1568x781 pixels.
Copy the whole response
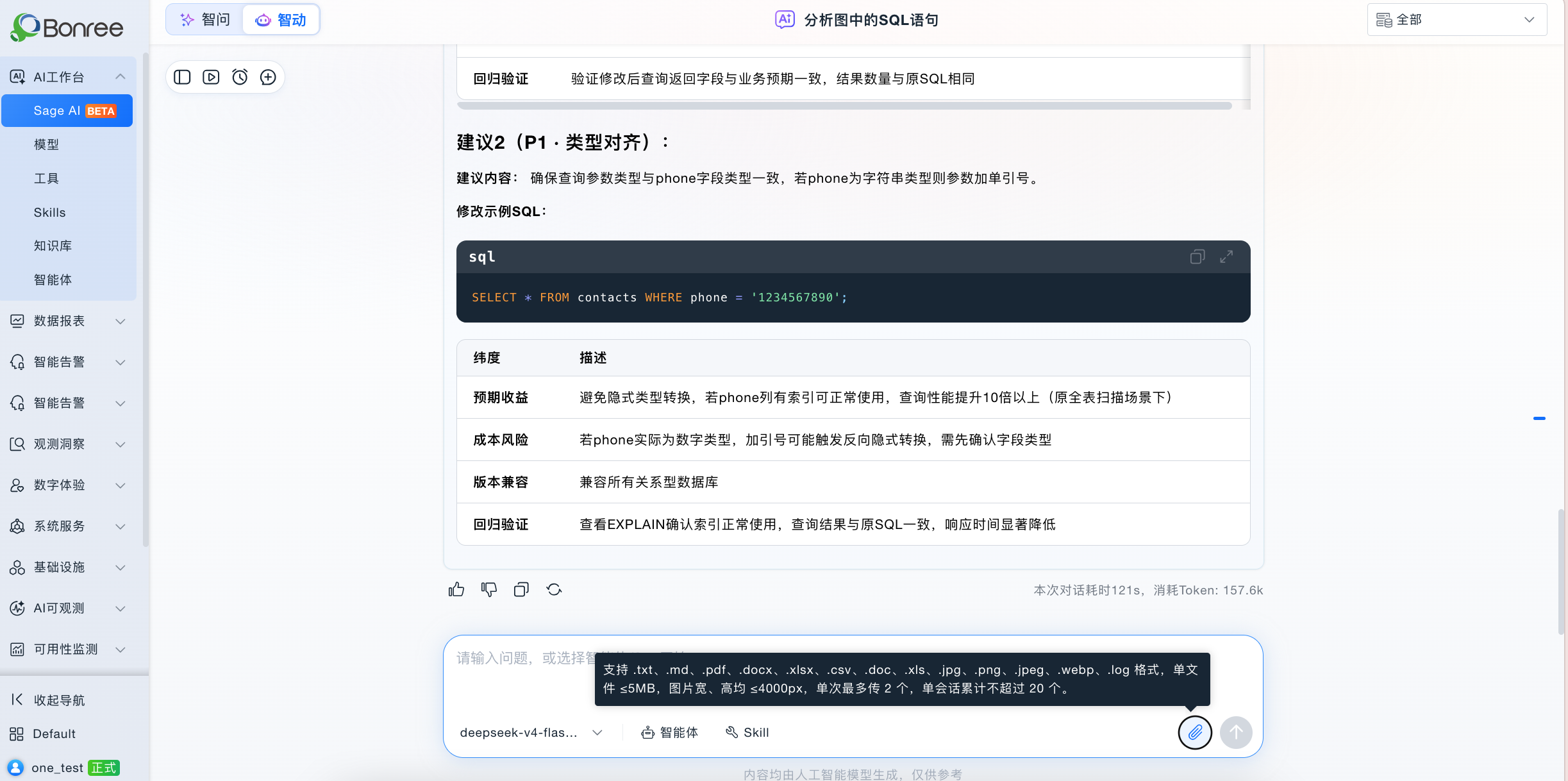522,589
